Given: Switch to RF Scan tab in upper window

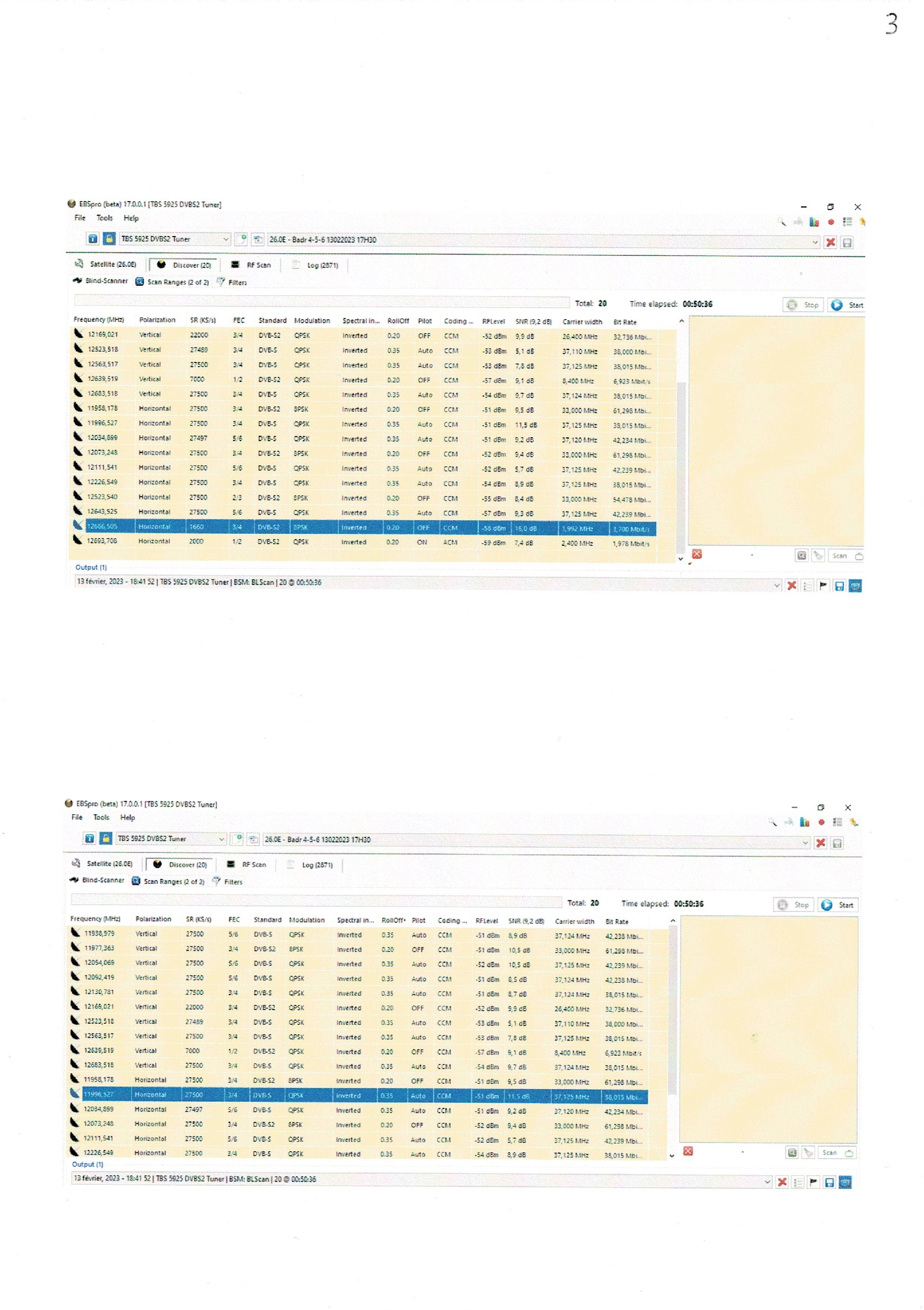Looking at the screenshot, I should point(251,265).
